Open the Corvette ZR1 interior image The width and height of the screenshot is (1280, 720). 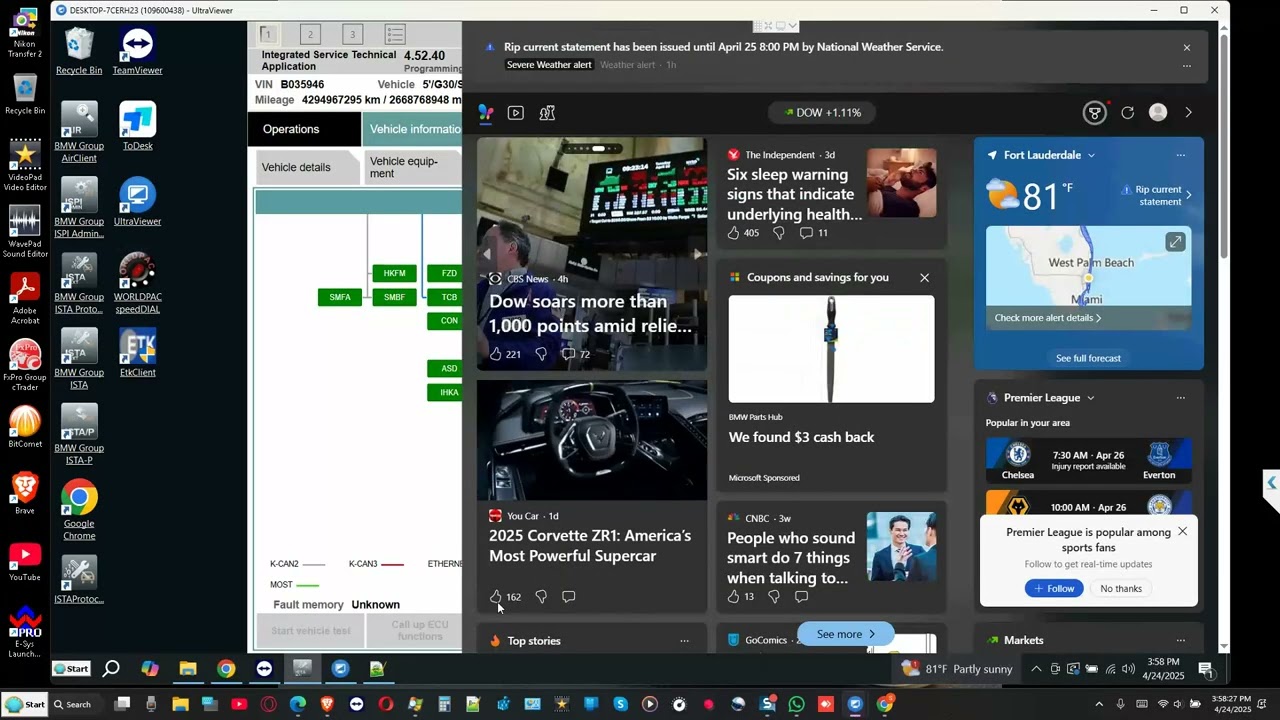coord(592,439)
